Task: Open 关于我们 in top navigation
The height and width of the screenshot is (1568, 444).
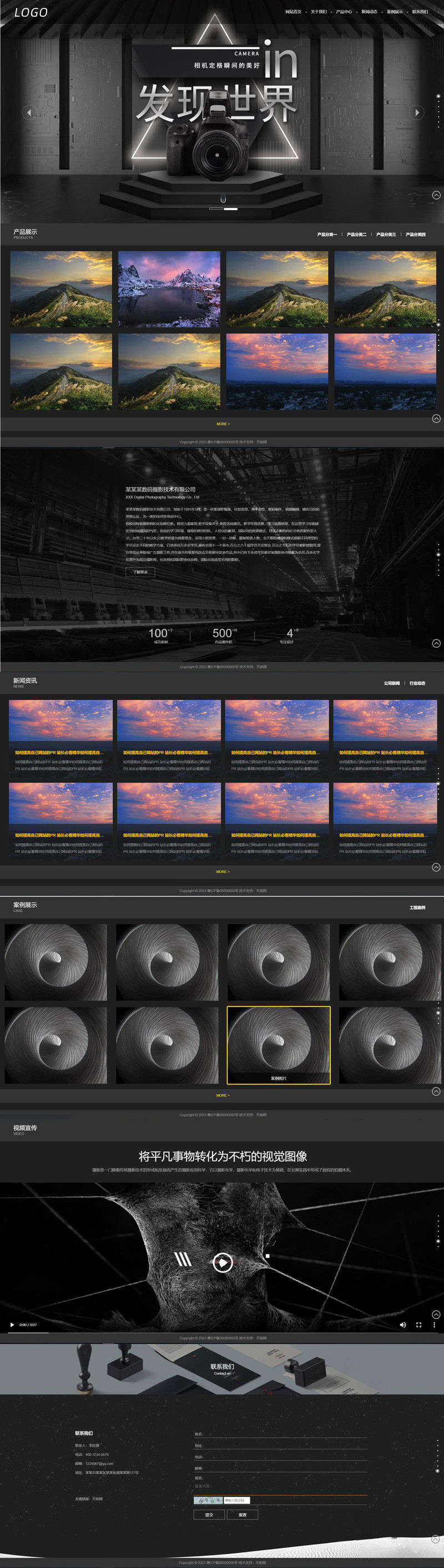Action: tap(319, 12)
